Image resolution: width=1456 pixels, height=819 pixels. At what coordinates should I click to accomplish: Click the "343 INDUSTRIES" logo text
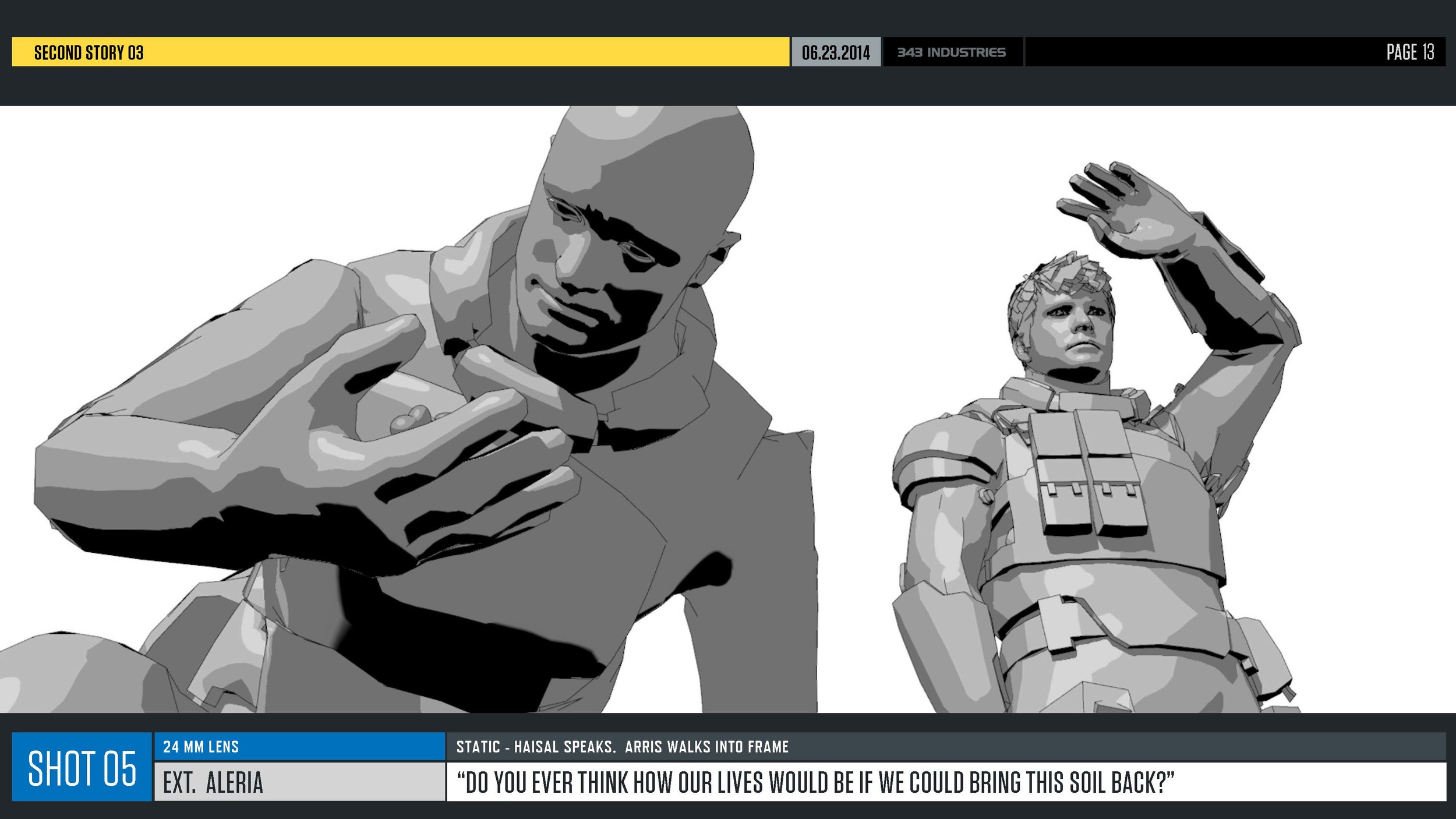(951, 52)
